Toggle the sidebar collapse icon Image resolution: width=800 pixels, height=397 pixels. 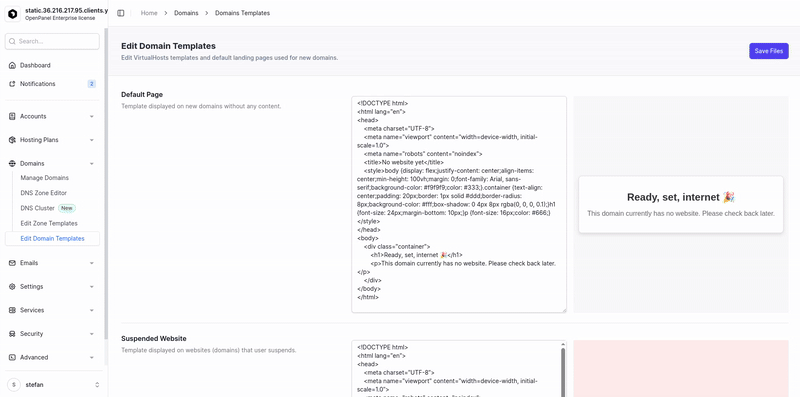[x=120, y=13]
